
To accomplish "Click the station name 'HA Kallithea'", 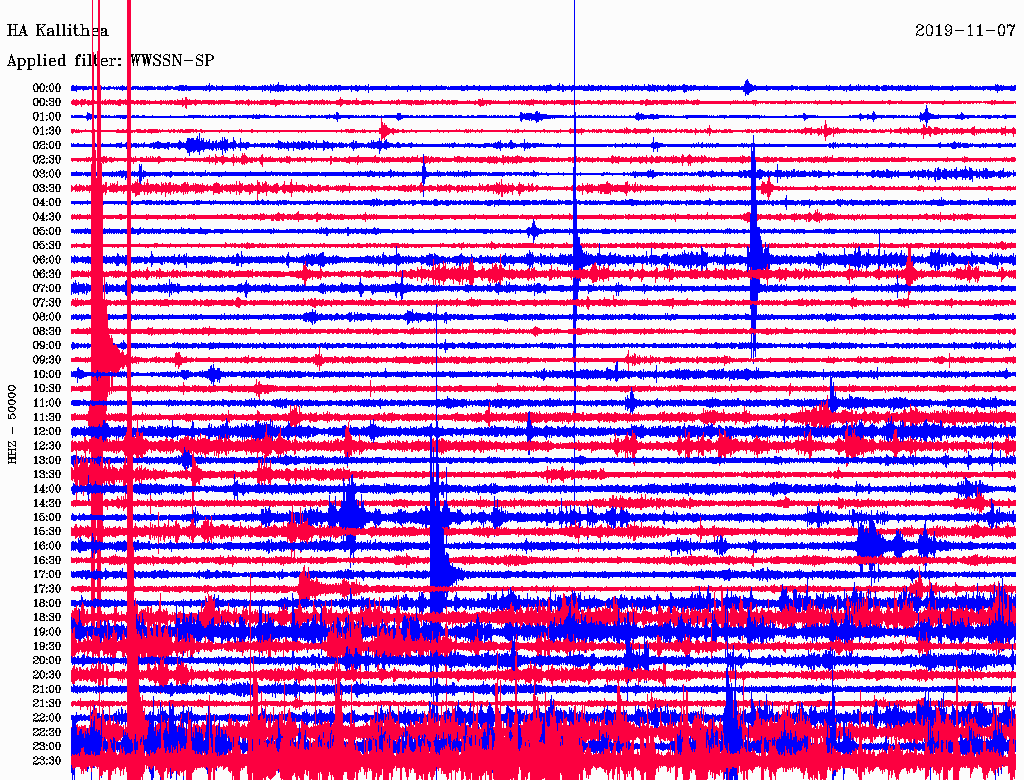I will coord(57,31).
